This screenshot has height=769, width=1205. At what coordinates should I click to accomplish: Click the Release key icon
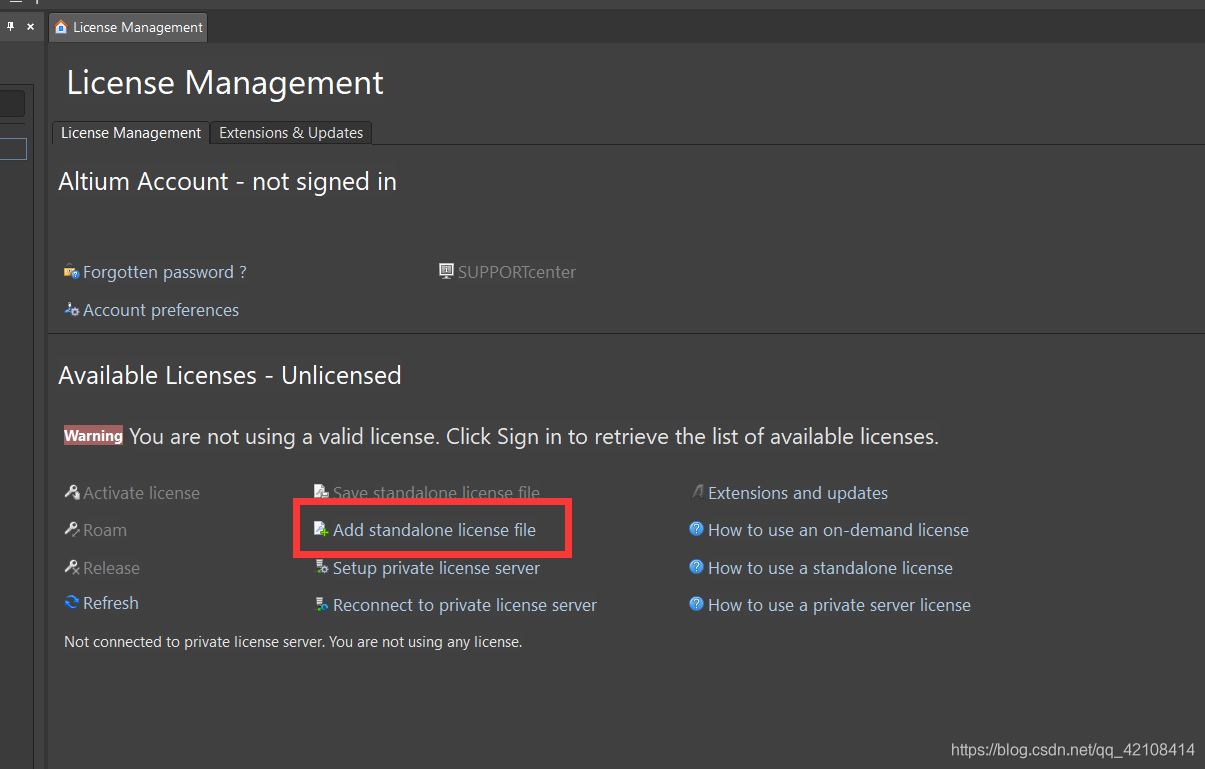point(71,567)
